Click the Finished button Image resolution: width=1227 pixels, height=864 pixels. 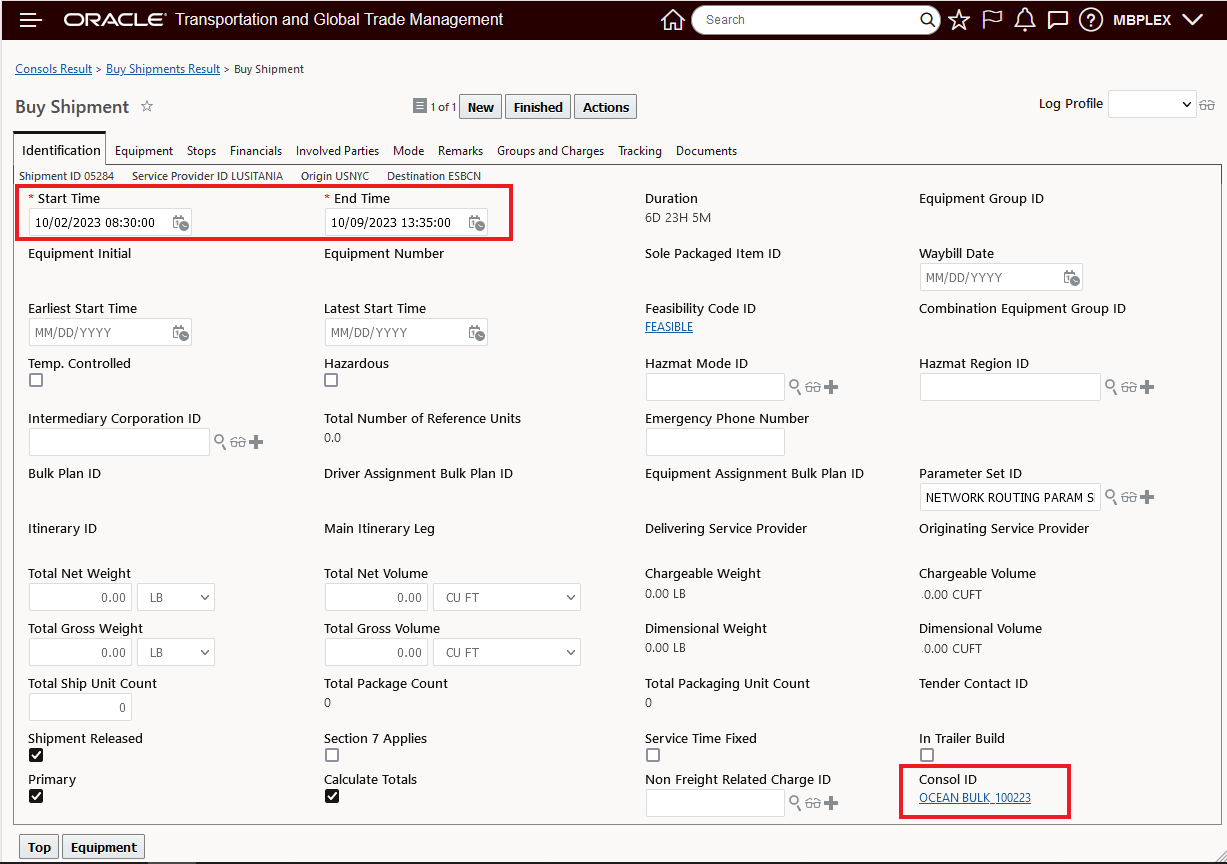click(538, 107)
